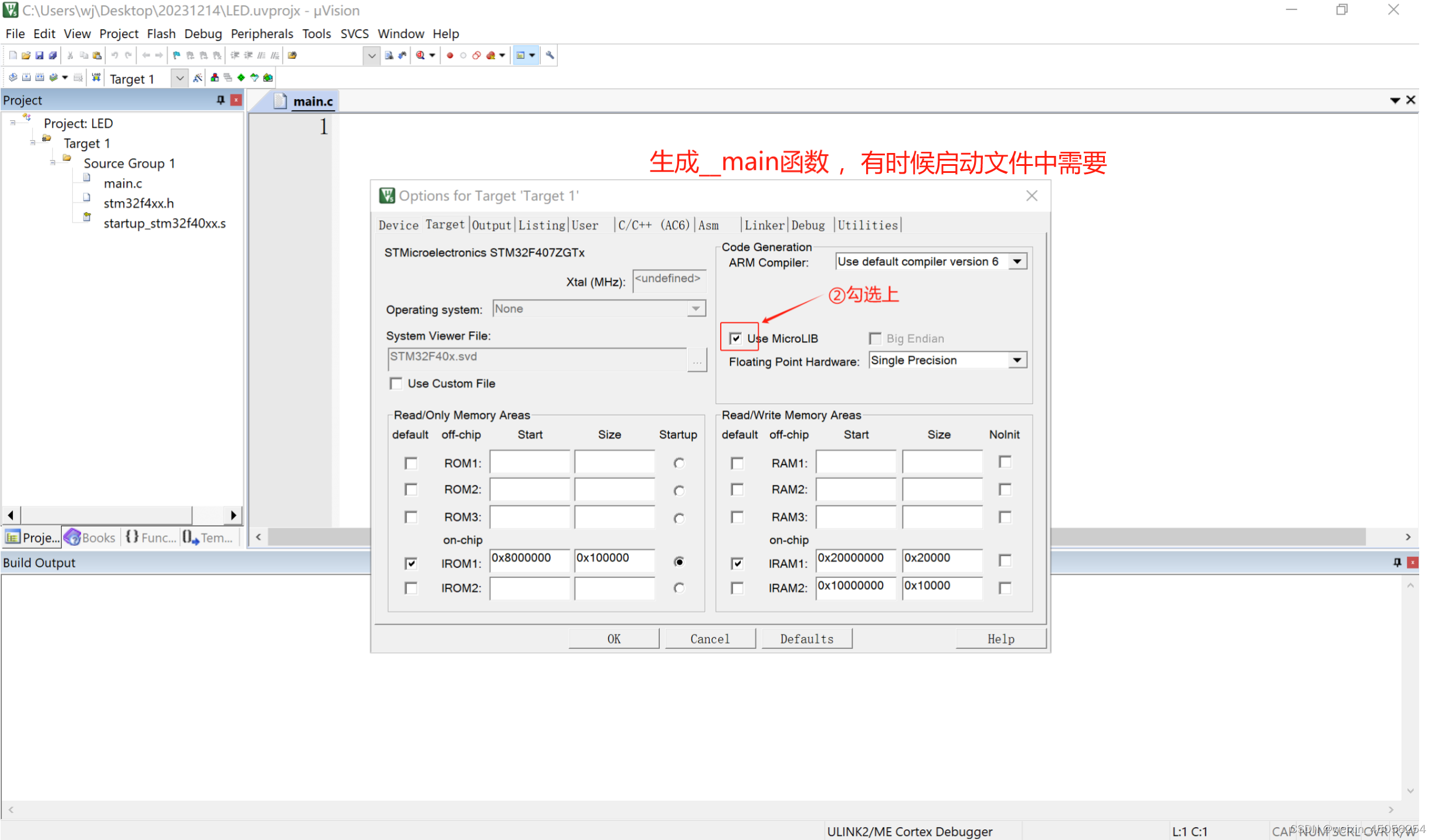The width and height of the screenshot is (1435, 840).
Task: Open the ARM Compiler version dropdown
Action: pyautogui.click(x=1017, y=261)
